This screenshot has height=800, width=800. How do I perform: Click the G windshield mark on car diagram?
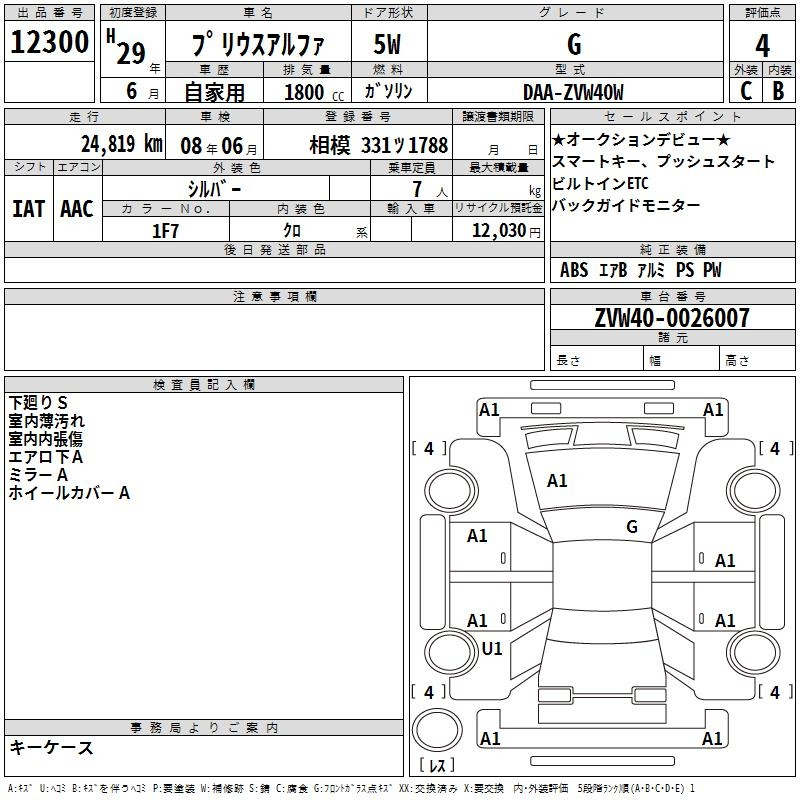(x=631, y=526)
